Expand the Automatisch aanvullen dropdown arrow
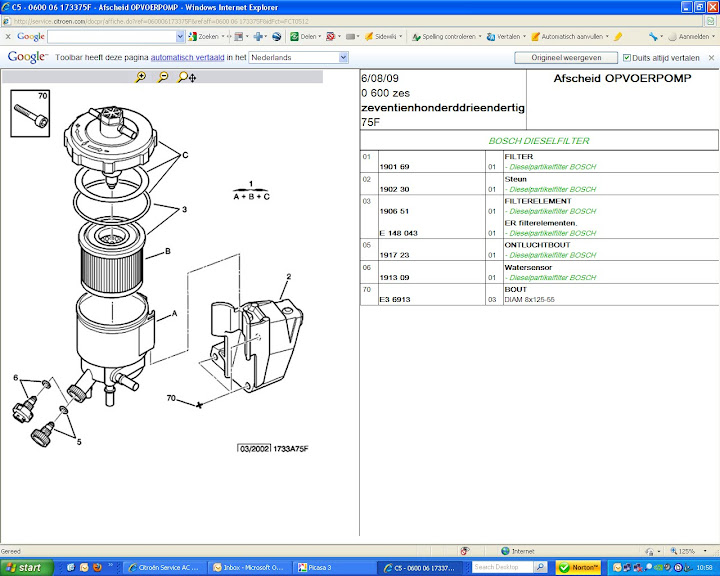Viewport: 720px width, 576px height. (607, 36)
